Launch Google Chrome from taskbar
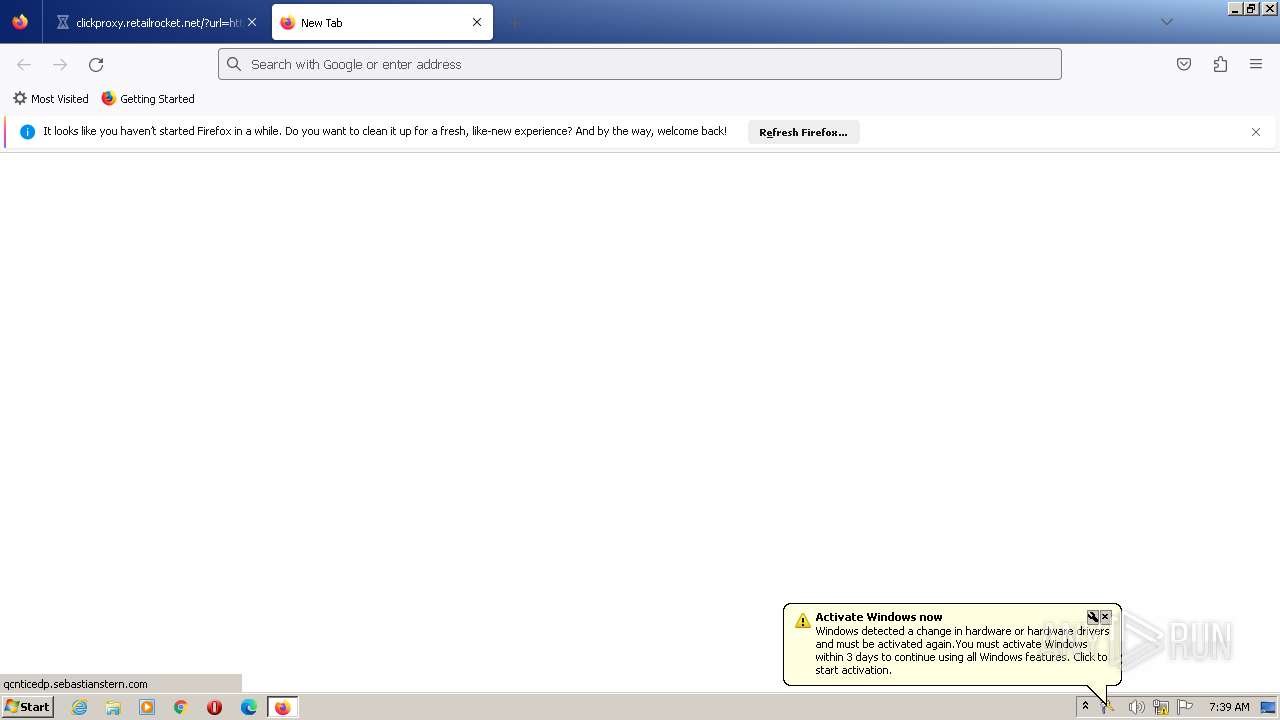 [181, 707]
